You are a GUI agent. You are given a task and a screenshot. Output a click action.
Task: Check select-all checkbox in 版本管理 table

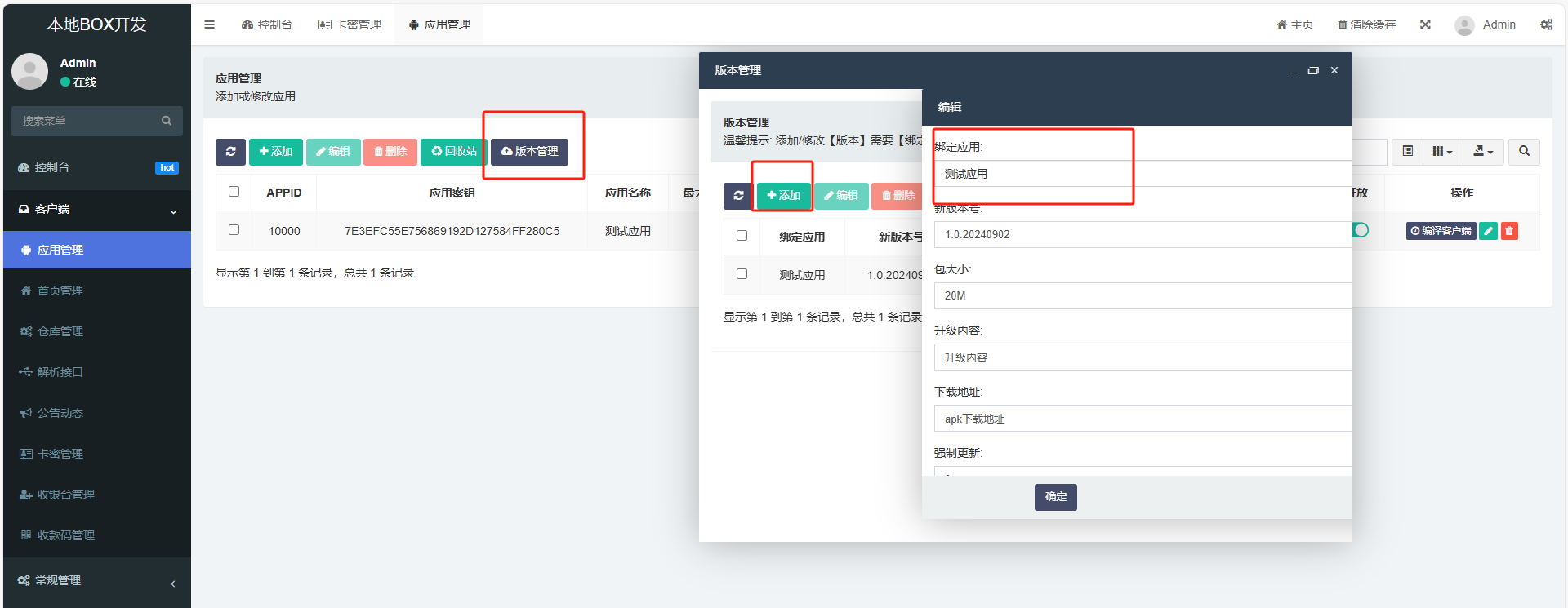(x=742, y=235)
